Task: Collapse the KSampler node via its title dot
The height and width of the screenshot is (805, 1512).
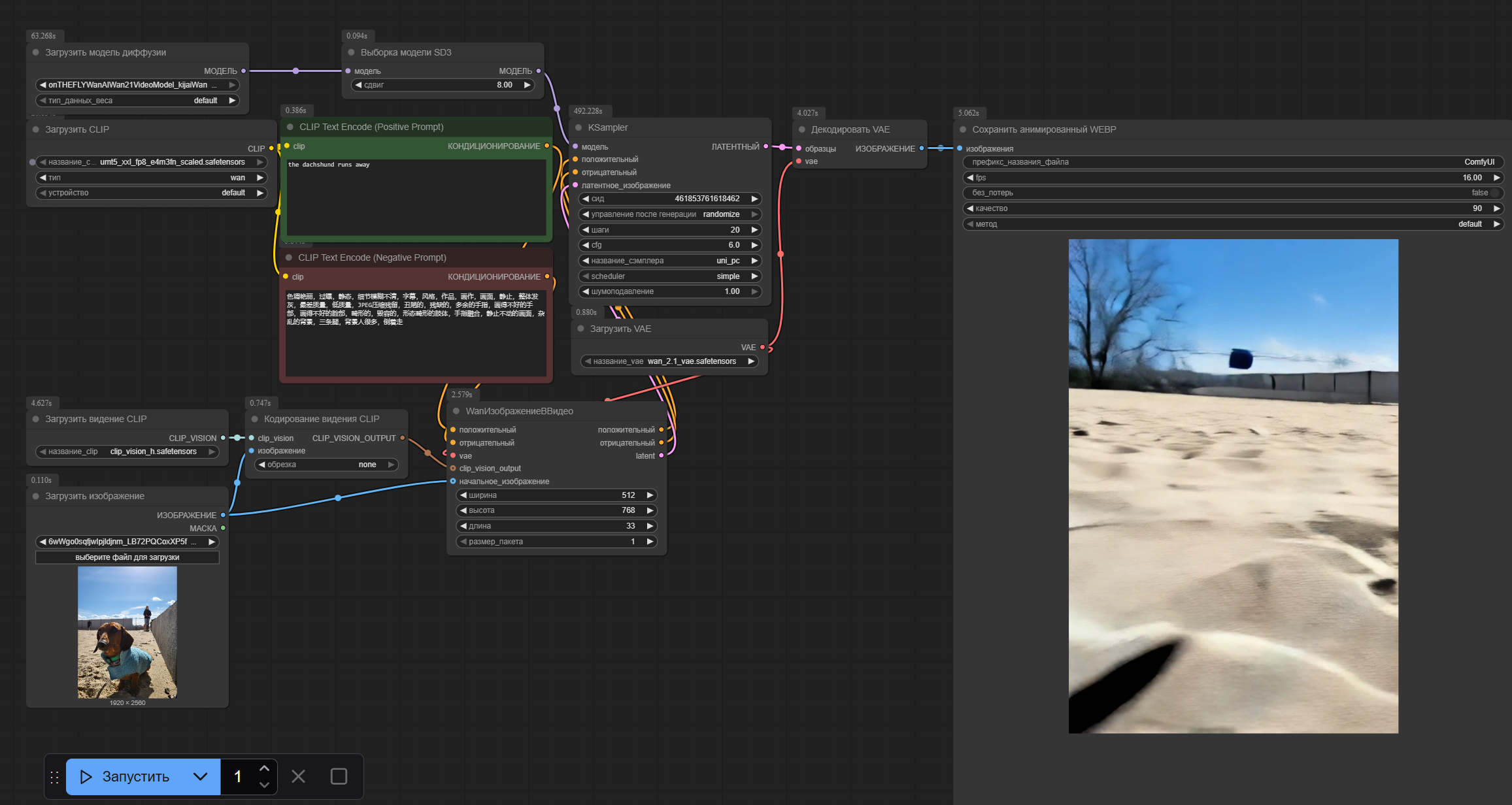Action: click(x=579, y=127)
